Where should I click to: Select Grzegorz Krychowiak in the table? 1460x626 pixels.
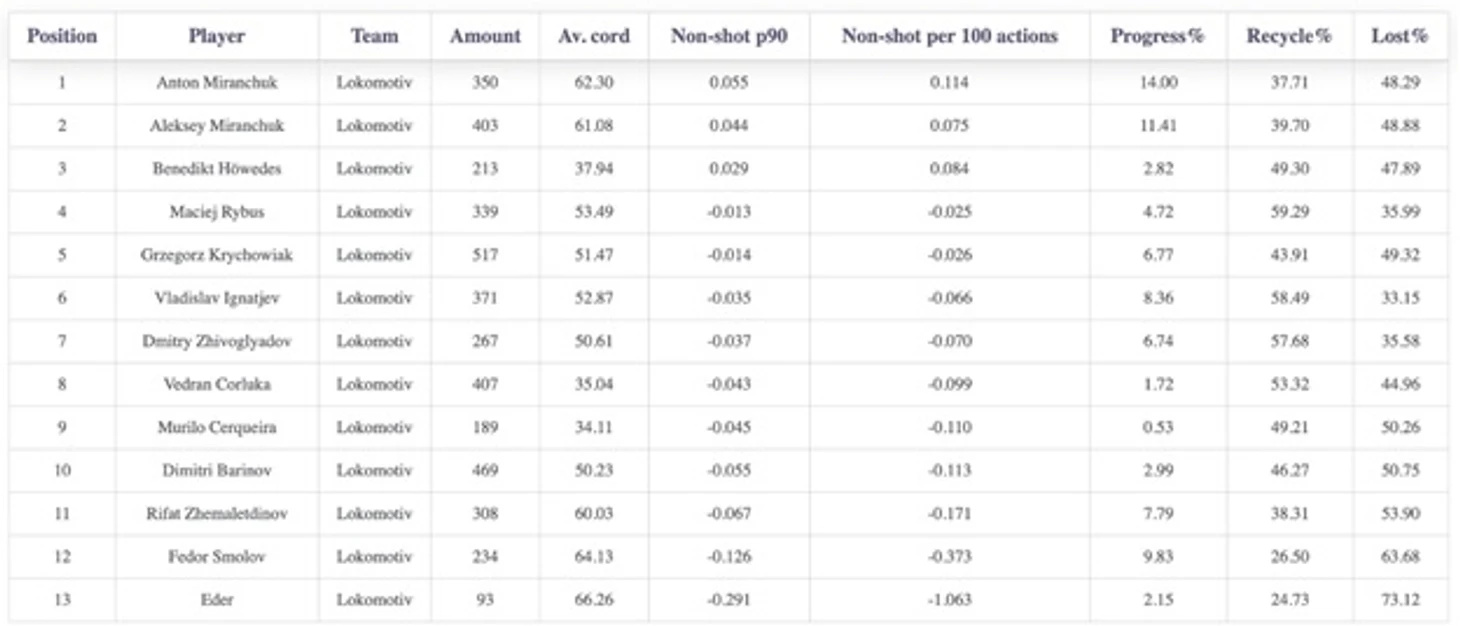[x=216, y=255]
